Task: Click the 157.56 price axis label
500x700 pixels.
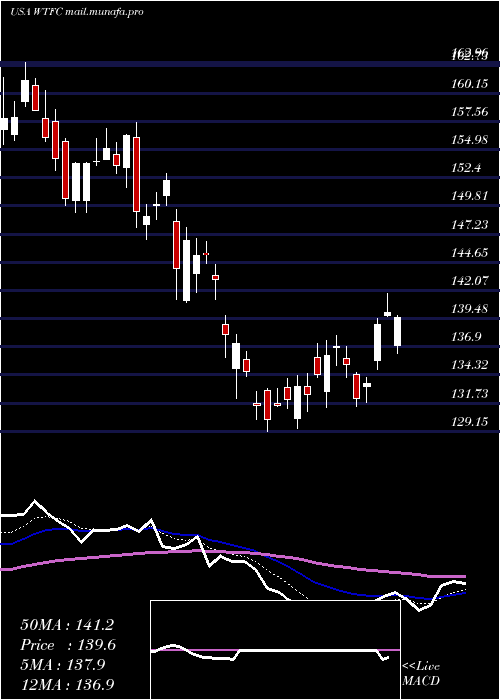Action: pos(468,112)
